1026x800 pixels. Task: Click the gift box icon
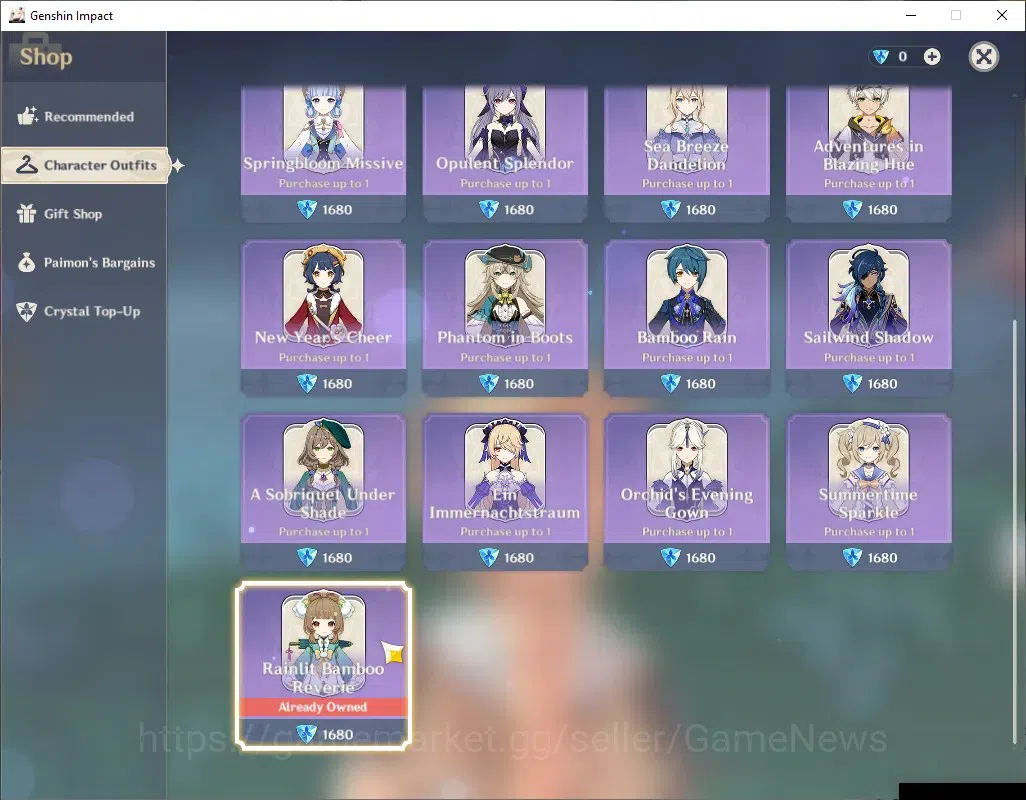point(26,214)
